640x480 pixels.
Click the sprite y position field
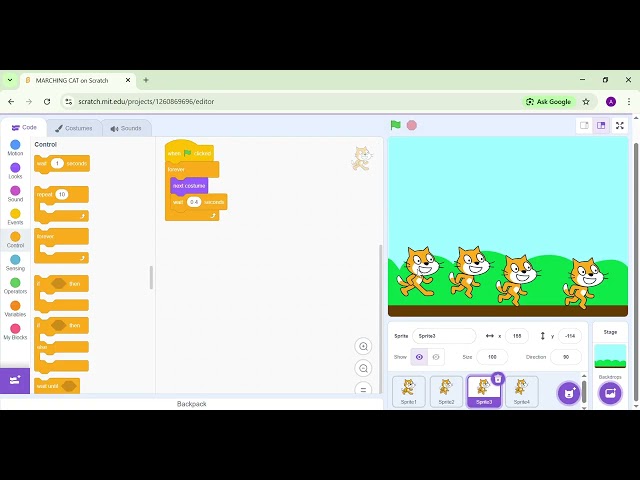pyautogui.click(x=570, y=336)
